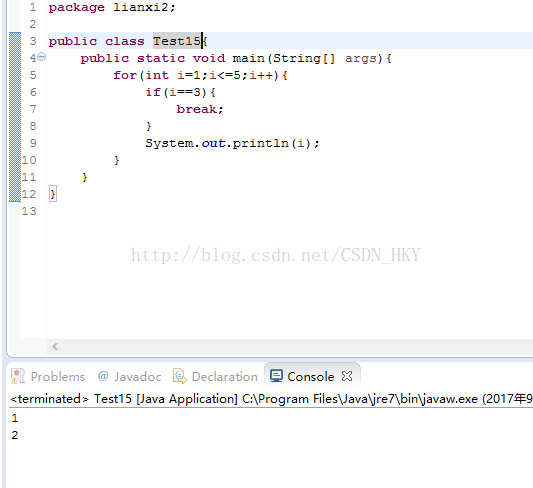Viewport: 533px width, 488px height.
Task: Click the closing brace on line 8
Action: coord(149,126)
